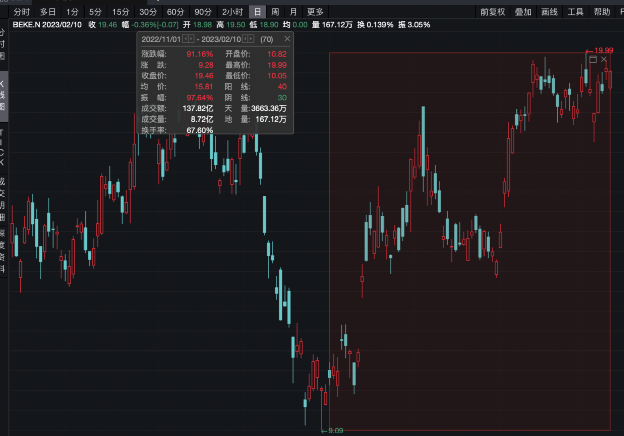Open the 画线 drawing tools
This screenshot has width=624, height=436.
tap(549, 12)
